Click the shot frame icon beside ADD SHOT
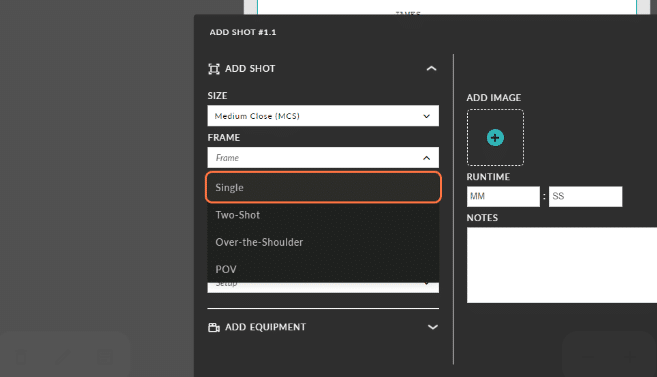The image size is (657, 377). 214,69
